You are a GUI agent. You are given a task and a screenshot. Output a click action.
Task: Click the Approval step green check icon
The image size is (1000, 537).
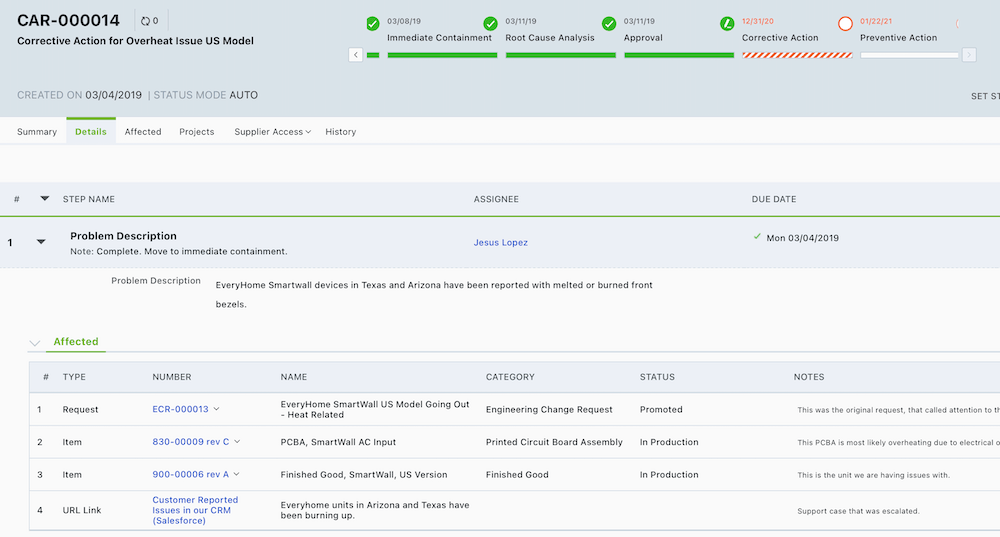pyautogui.click(x=609, y=23)
